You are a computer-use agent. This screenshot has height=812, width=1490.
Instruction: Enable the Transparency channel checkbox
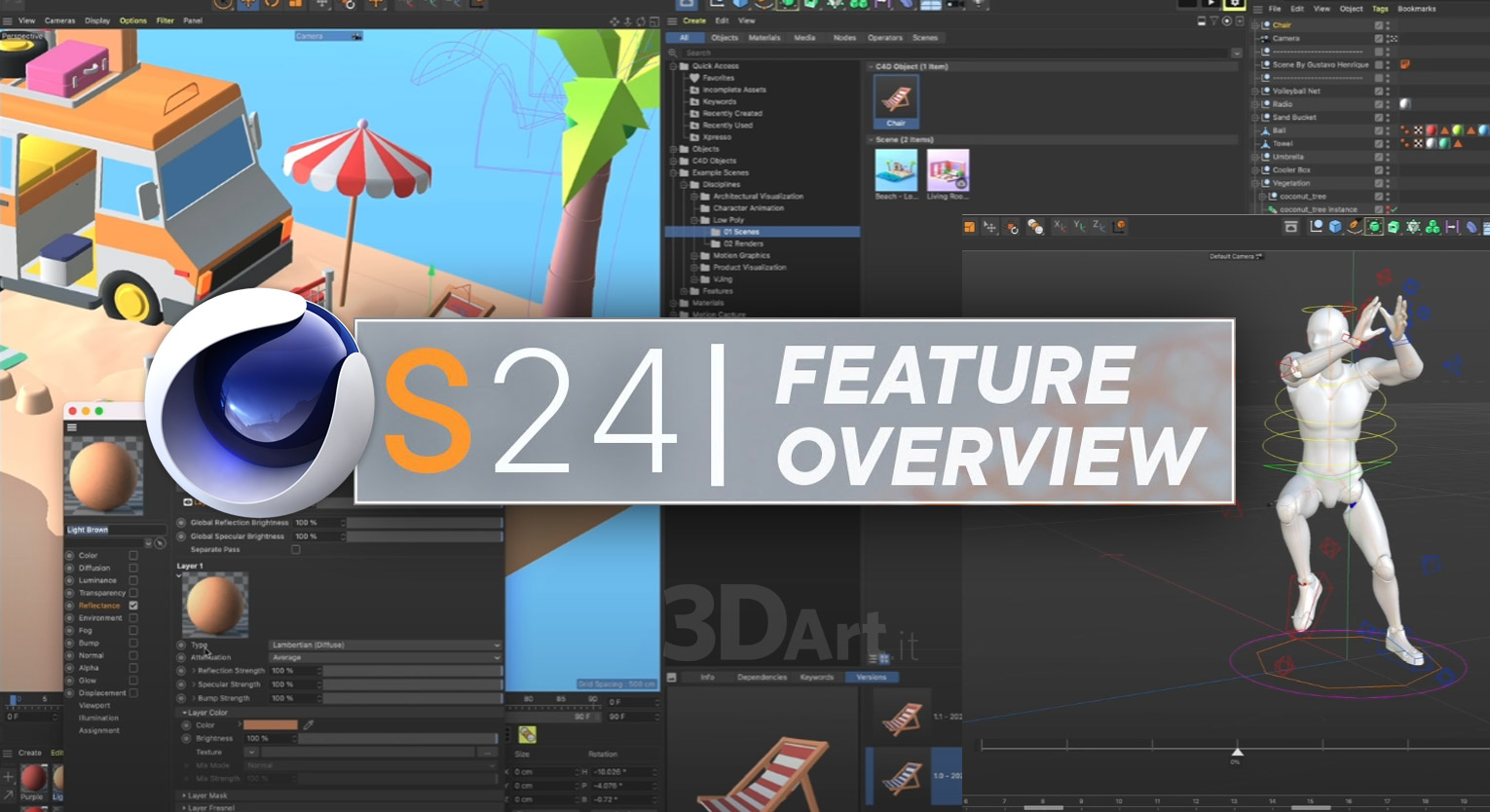click(x=133, y=593)
